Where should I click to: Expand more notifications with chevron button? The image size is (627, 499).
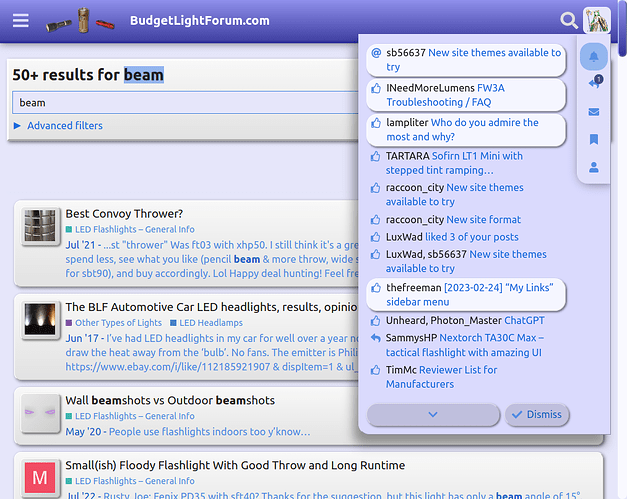pos(433,415)
